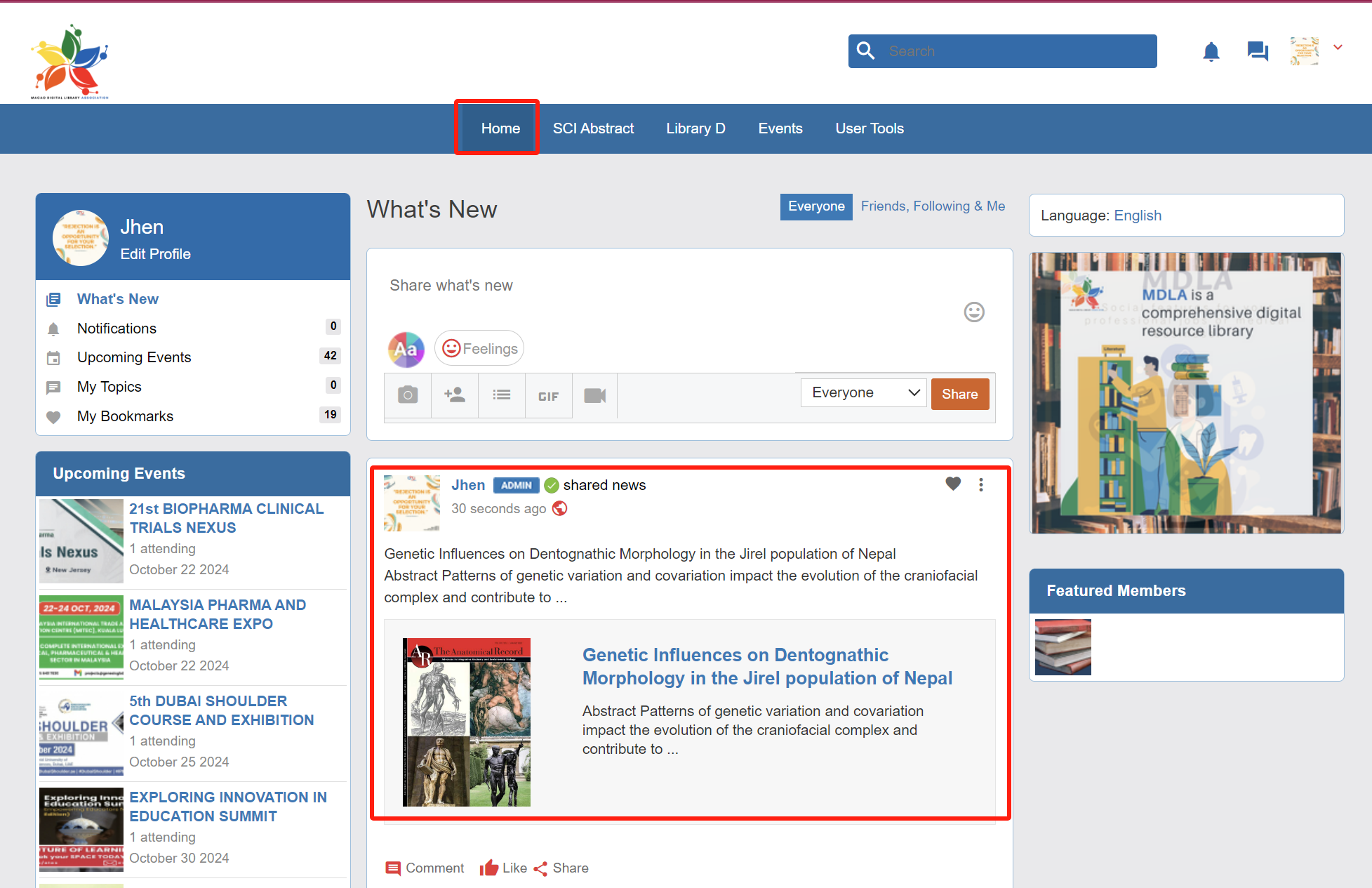Open the notifications bell icon
This screenshot has height=888, width=1372.
coord(1211,51)
